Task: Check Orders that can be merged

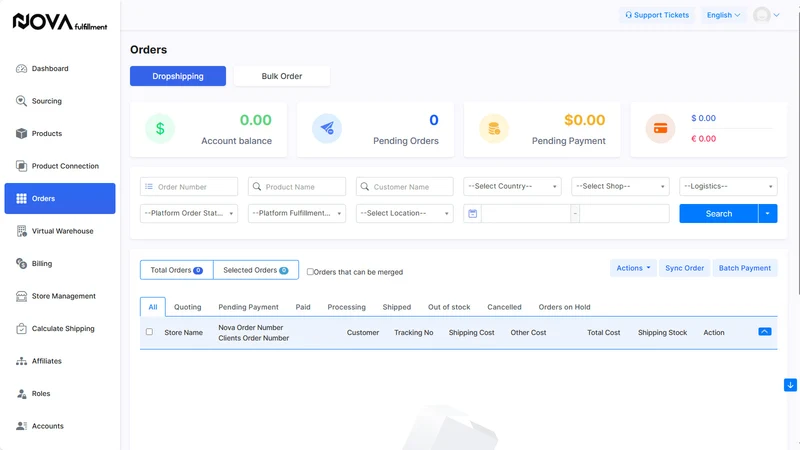Action: (310, 272)
